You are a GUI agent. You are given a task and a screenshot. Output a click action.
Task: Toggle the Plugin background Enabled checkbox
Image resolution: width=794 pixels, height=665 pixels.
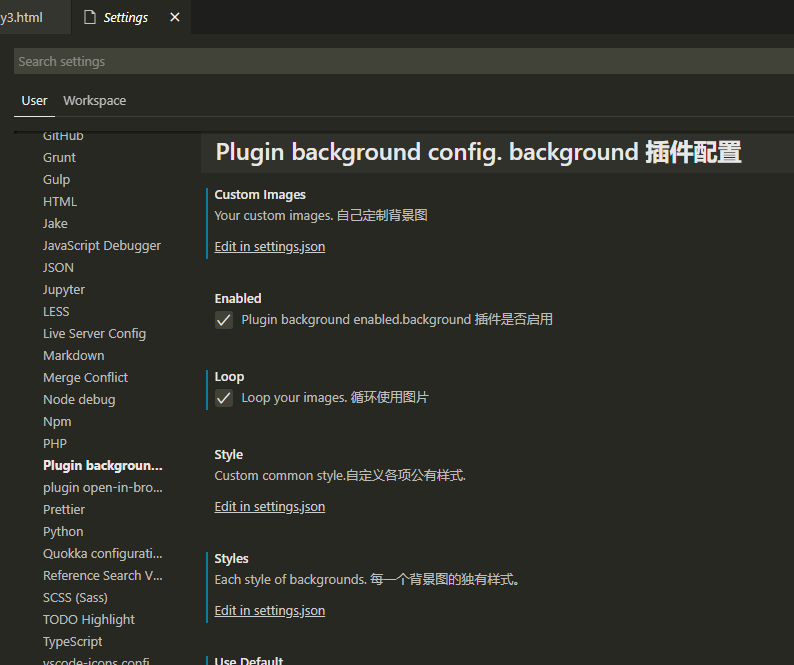tap(224, 320)
